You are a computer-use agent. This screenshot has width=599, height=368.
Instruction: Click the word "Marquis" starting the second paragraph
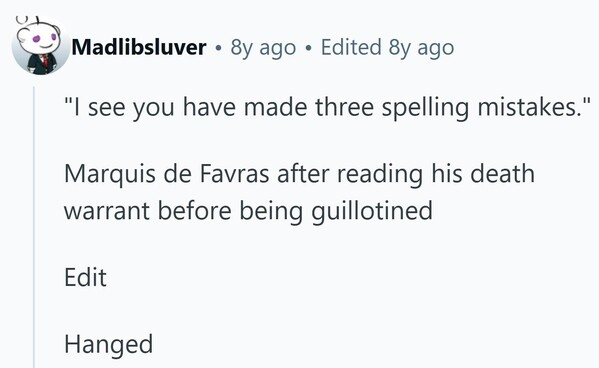(x=110, y=174)
